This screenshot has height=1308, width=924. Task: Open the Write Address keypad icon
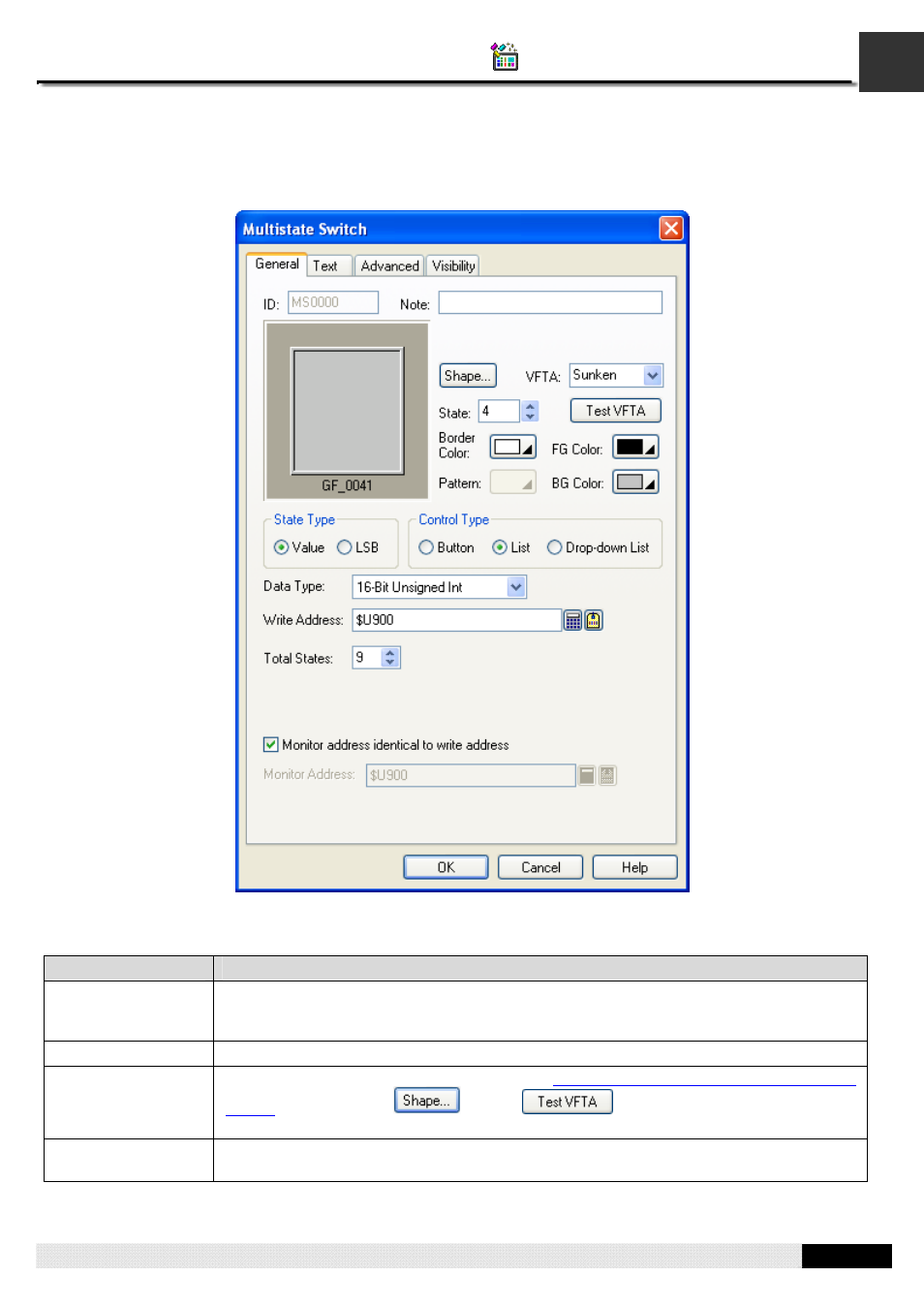click(573, 621)
